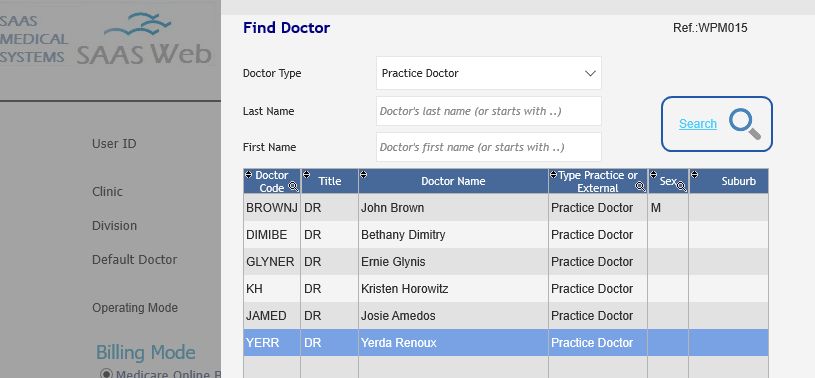Click the filter icon in Type Practice or External header
Screen dimensions: 815x378
640,187
